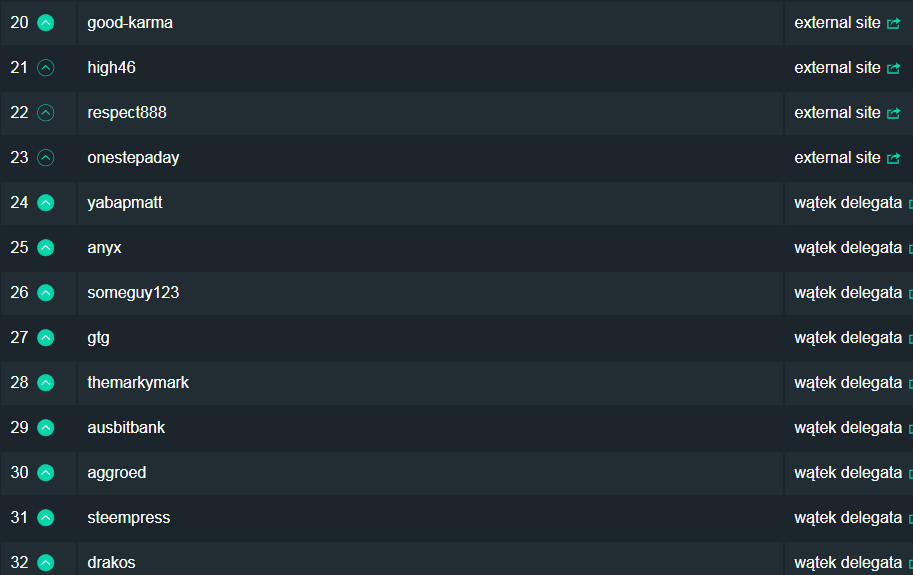Remove vote from yabapmatt

coord(45,203)
